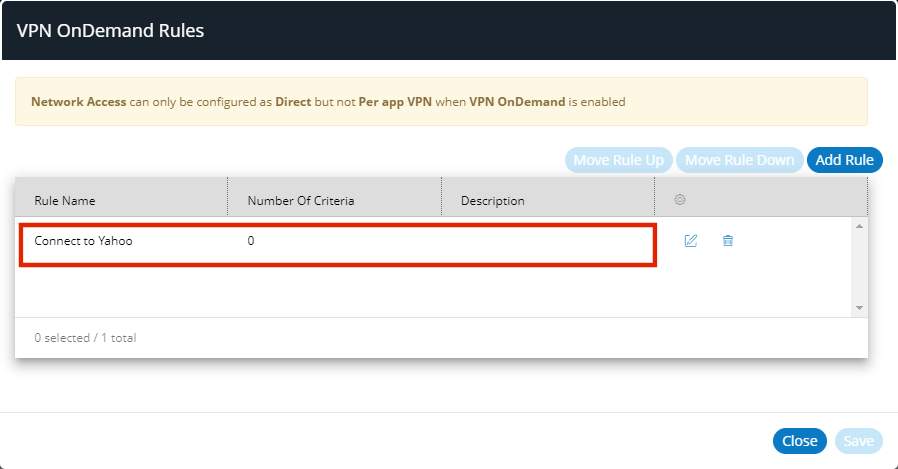Close the VPN OnDemand Rules dialog

(799, 441)
